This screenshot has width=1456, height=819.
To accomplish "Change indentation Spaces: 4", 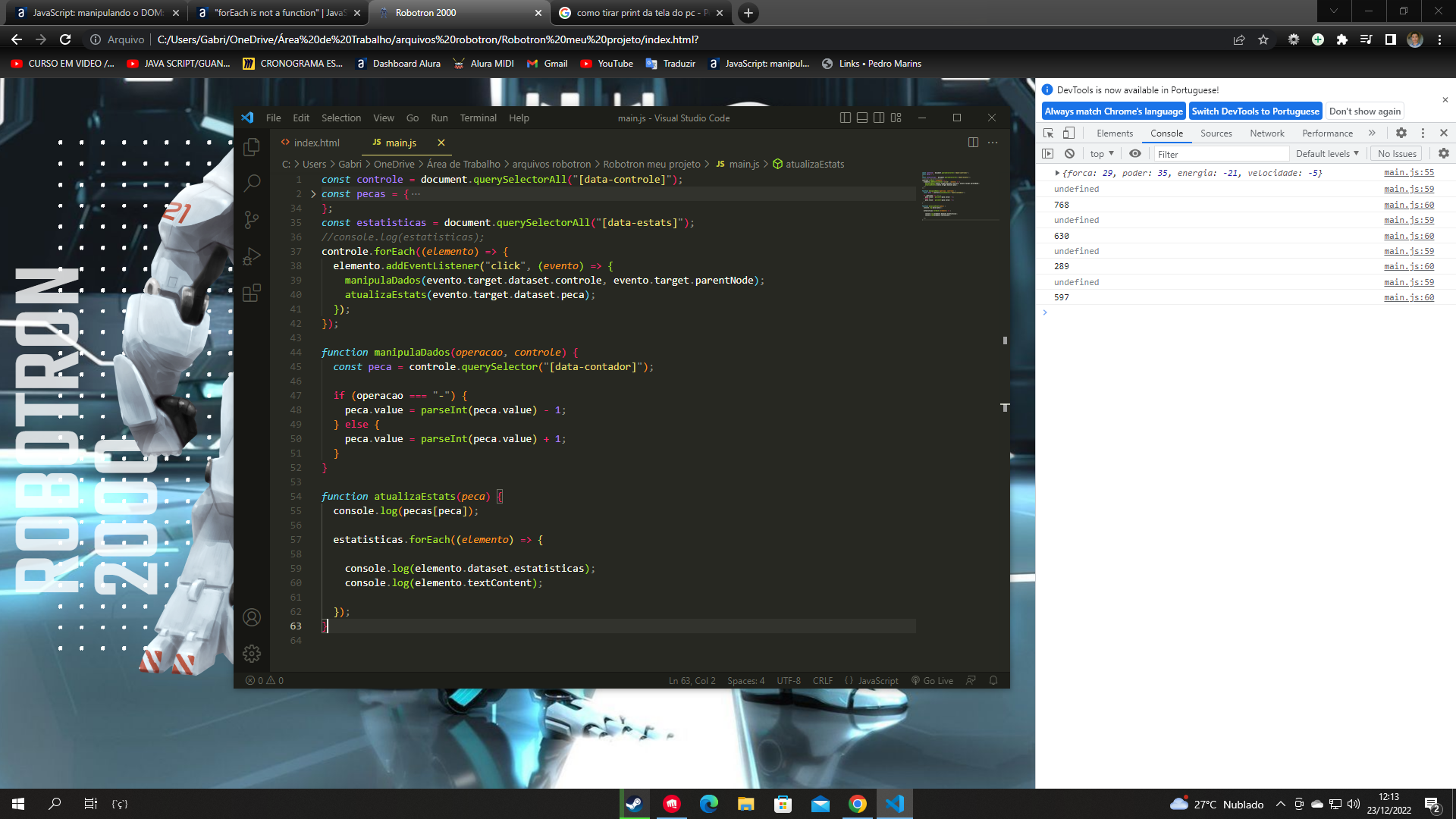I will [x=745, y=680].
